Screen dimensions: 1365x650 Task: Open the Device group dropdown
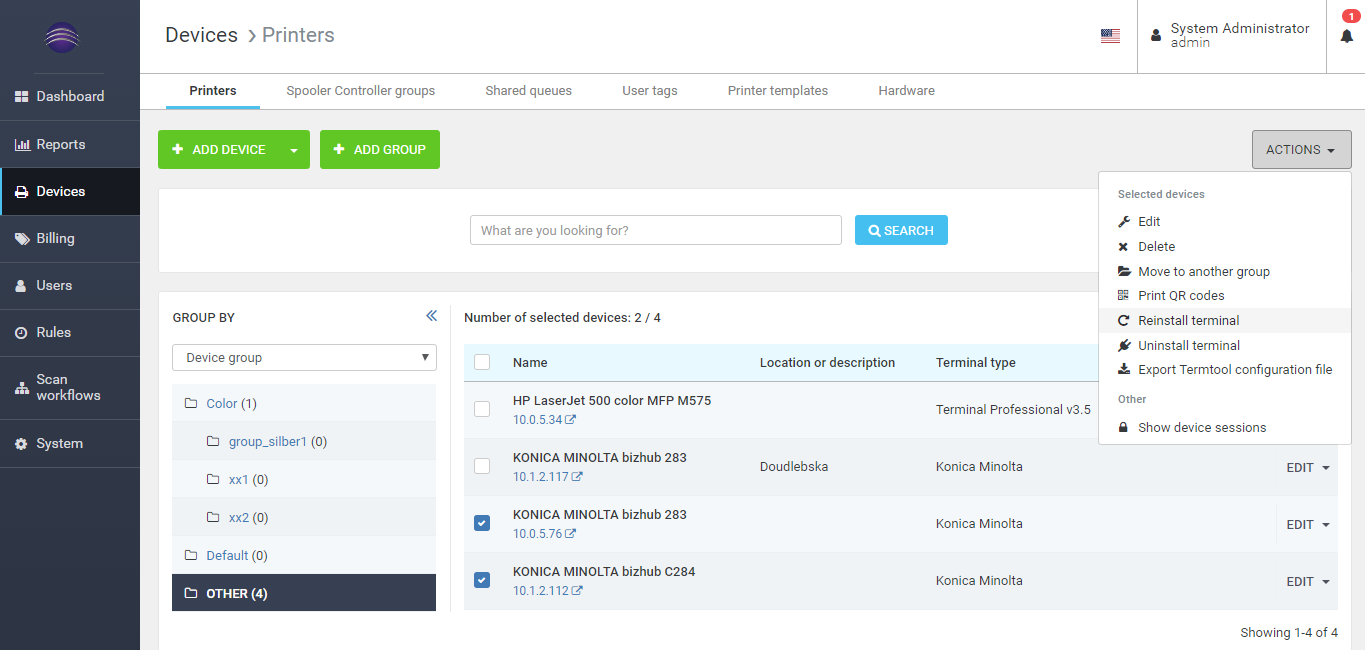(304, 358)
